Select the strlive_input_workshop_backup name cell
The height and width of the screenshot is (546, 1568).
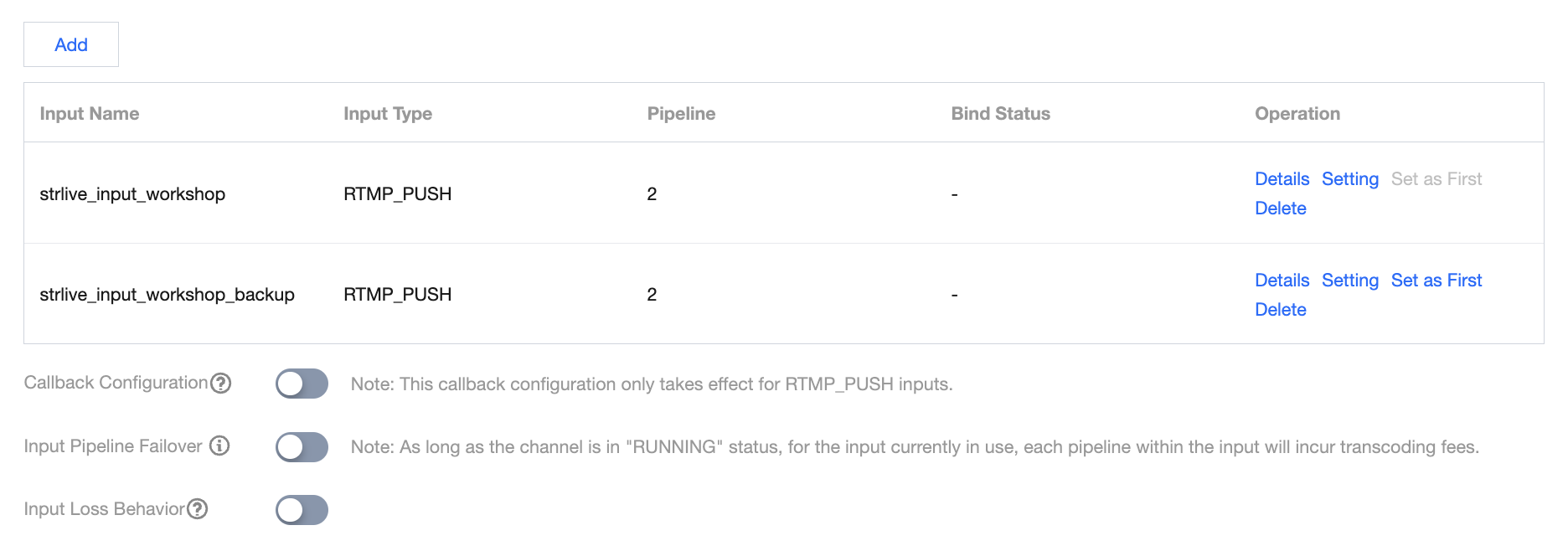pos(167,295)
